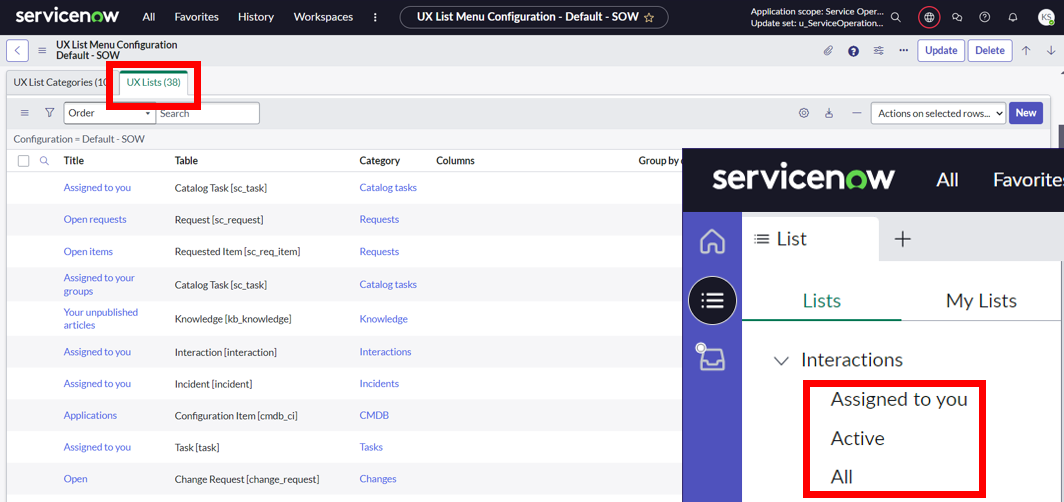Go to next record with down arrow

[1051, 50]
